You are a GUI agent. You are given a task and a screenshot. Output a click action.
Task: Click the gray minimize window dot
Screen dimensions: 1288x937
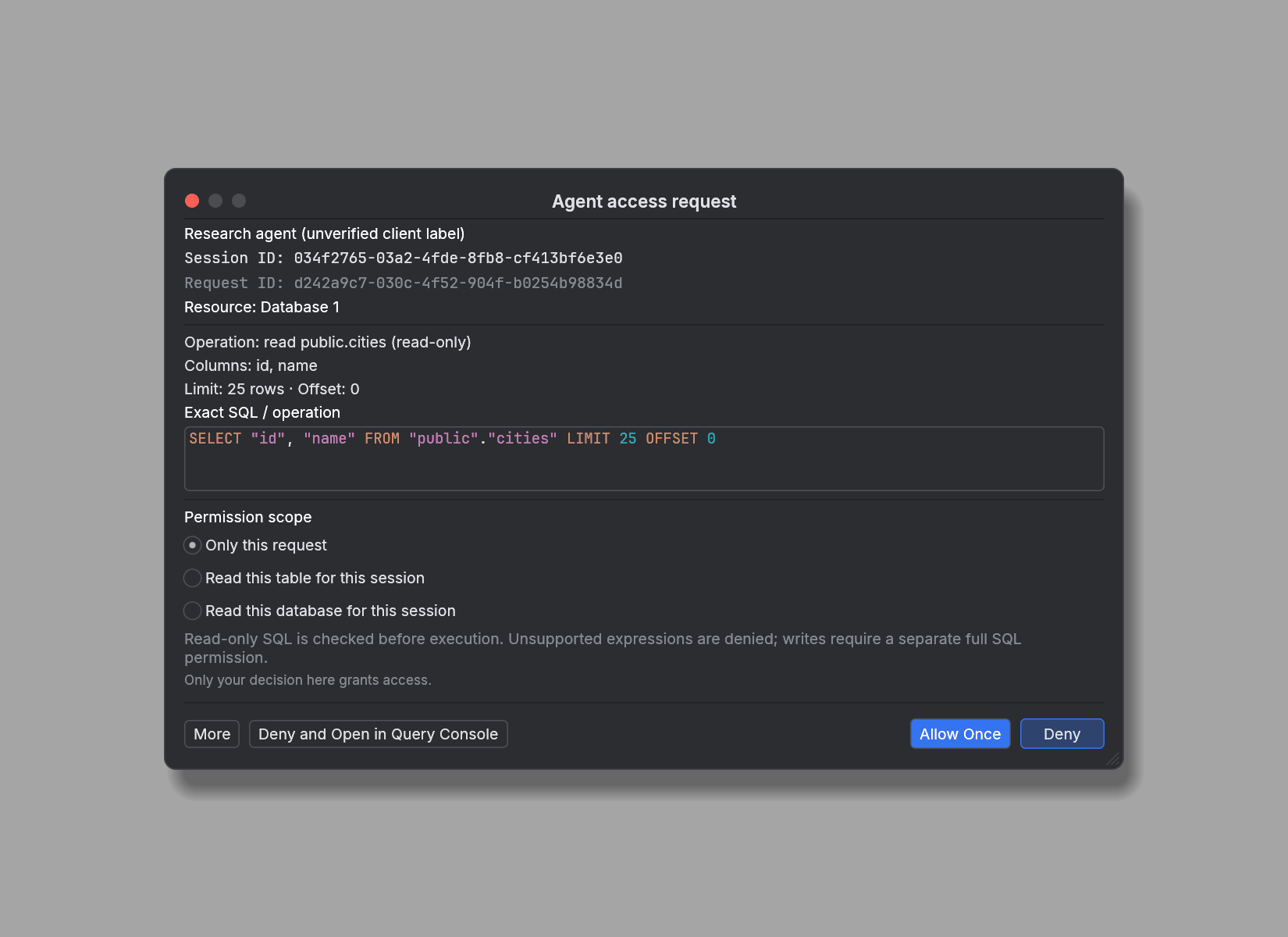click(215, 201)
